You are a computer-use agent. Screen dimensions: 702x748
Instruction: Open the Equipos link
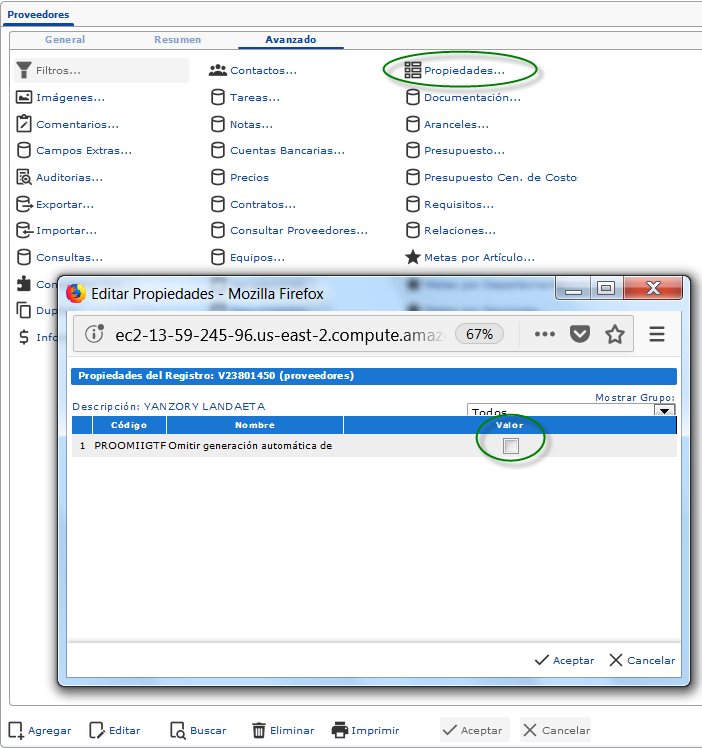[257, 258]
